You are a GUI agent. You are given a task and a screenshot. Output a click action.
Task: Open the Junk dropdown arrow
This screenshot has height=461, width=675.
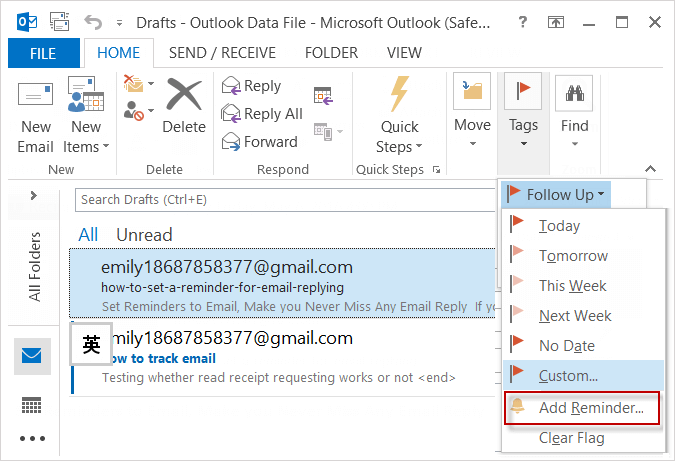coord(151,111)
